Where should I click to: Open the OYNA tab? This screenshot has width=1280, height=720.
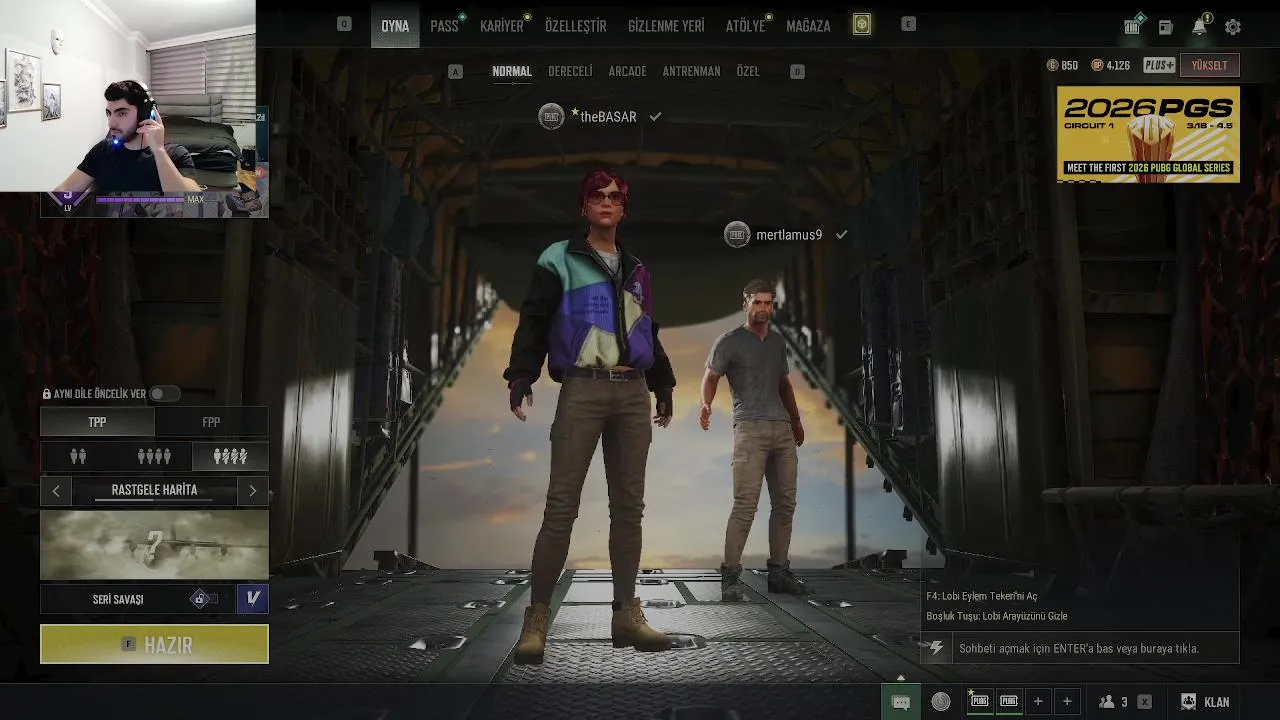pyautogui.click(x=395, y=26)
